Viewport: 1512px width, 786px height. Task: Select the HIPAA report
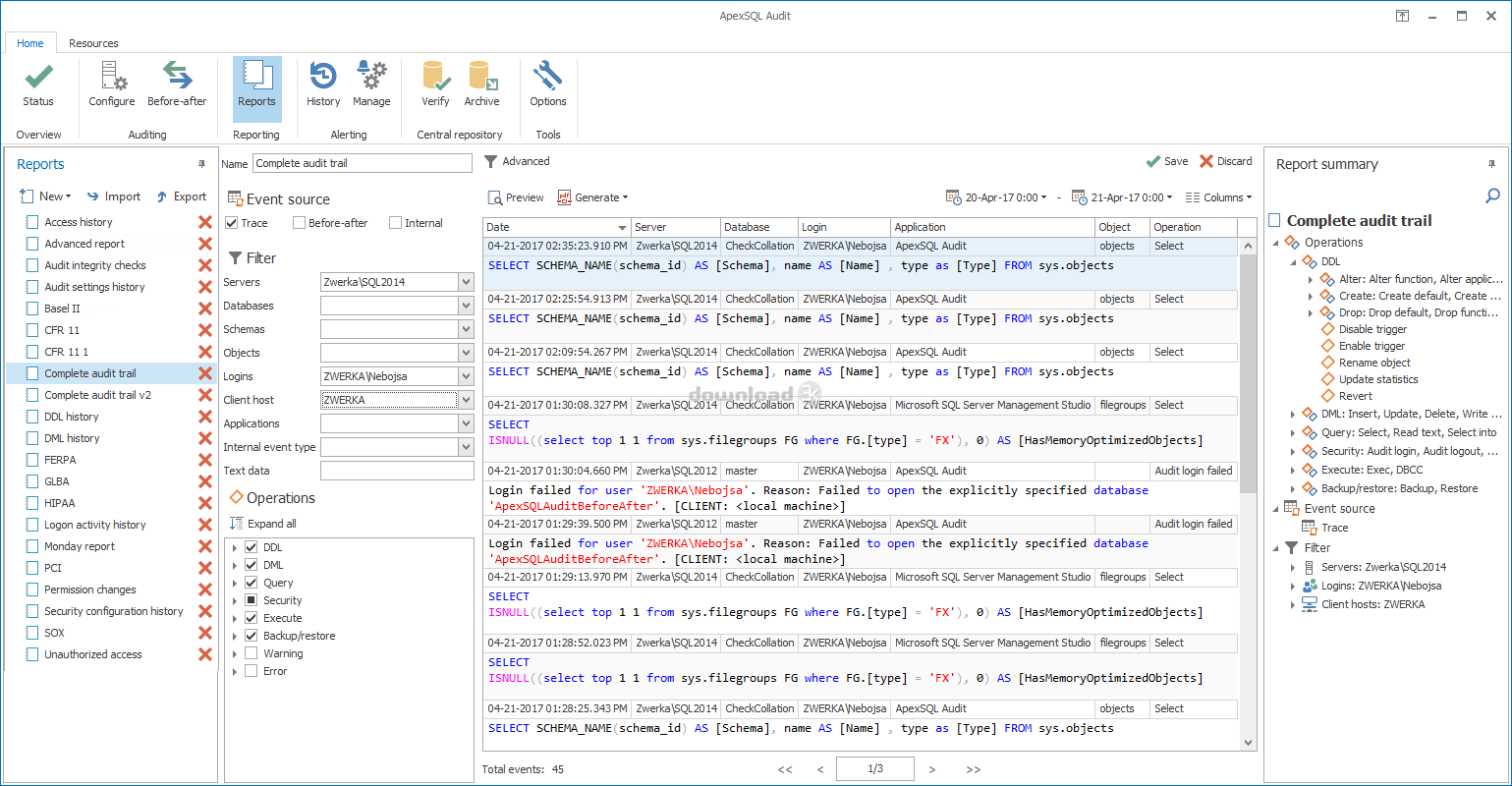60,503
